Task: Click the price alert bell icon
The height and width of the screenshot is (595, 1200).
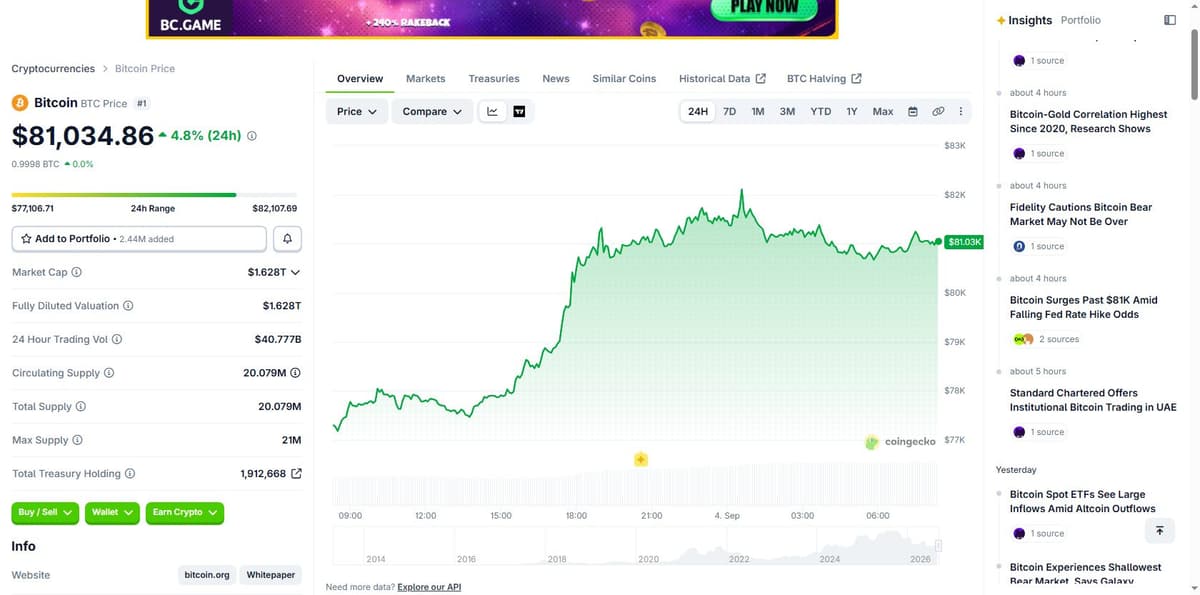Action: click(x=287, y=239)
